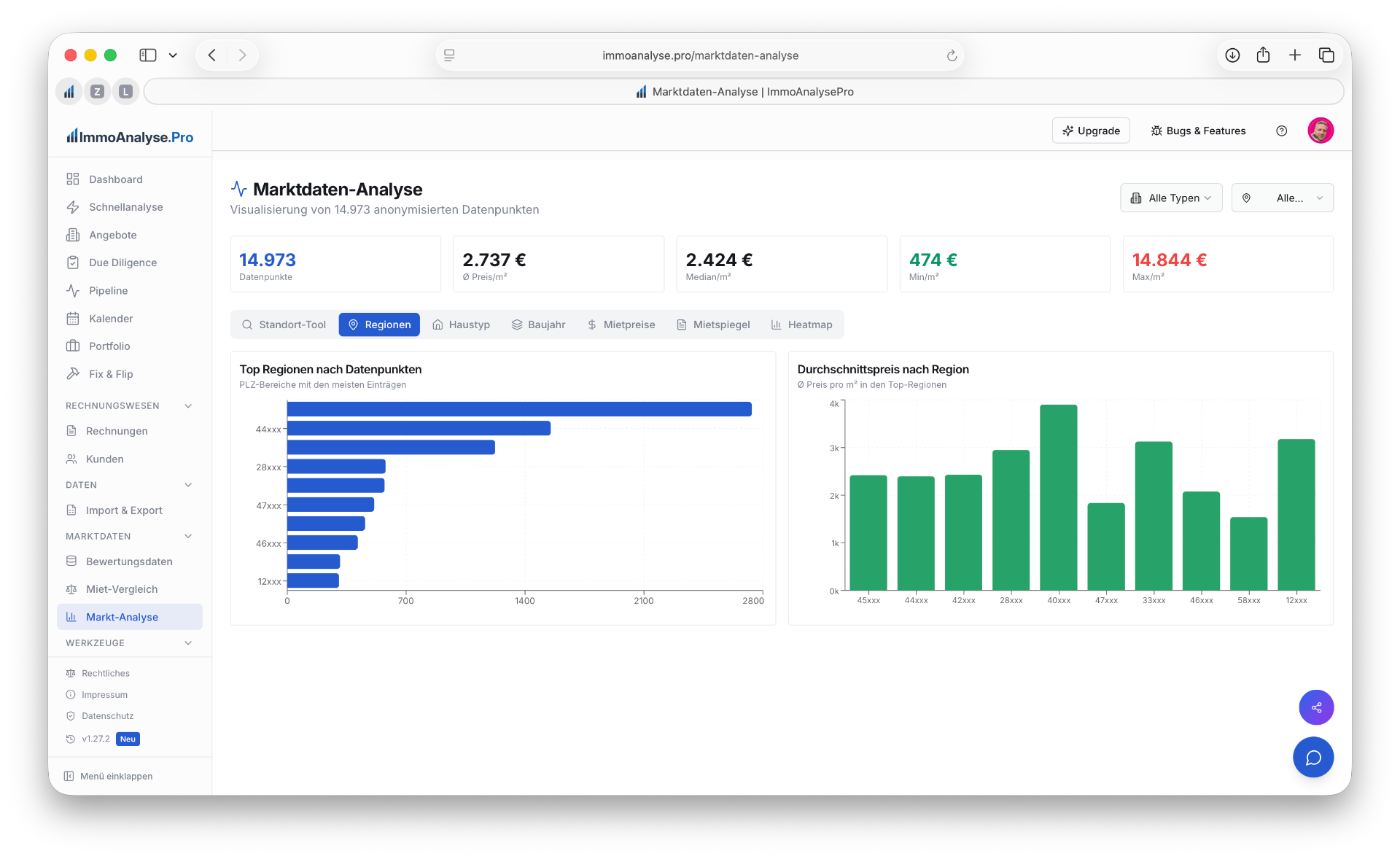Viewport: 1400px width, 859px height.
Task: Click the 40xxx green bar
Action: point(1058,497)
